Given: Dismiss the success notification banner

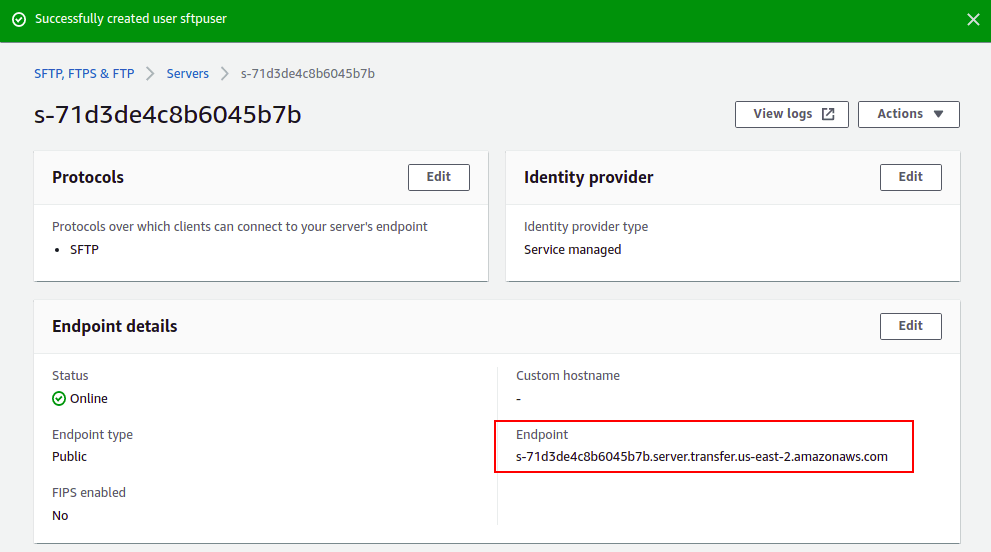Looking at the screenshot, I should click(973, 20).
